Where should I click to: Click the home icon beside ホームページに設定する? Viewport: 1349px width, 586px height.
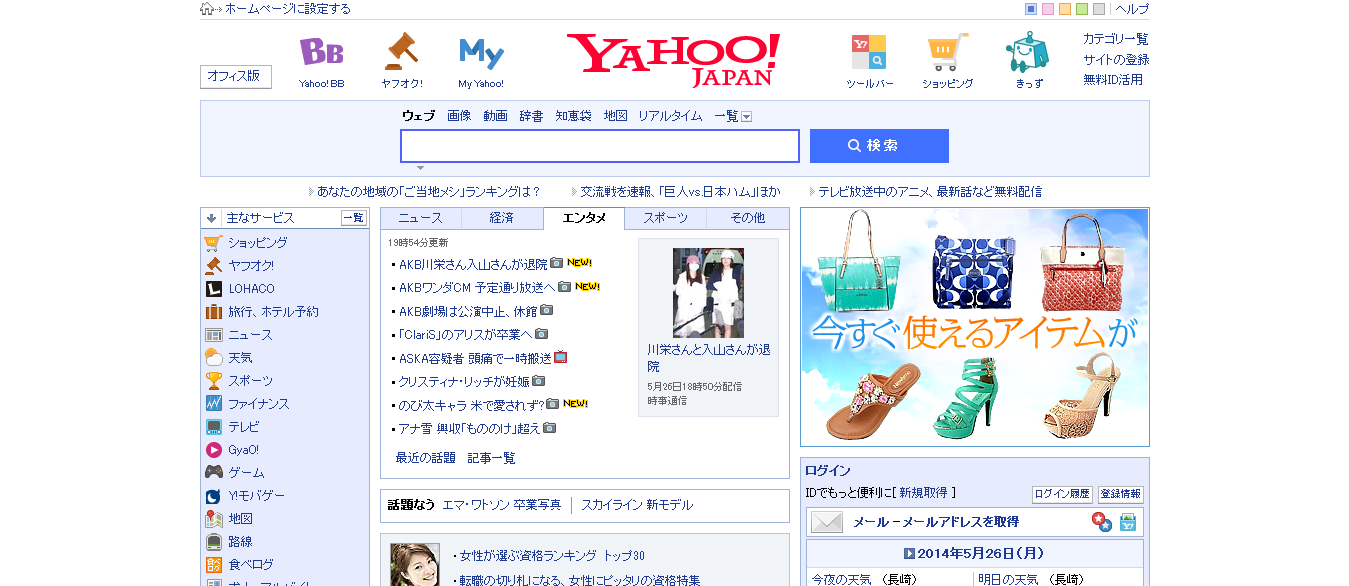coord(207,9)
